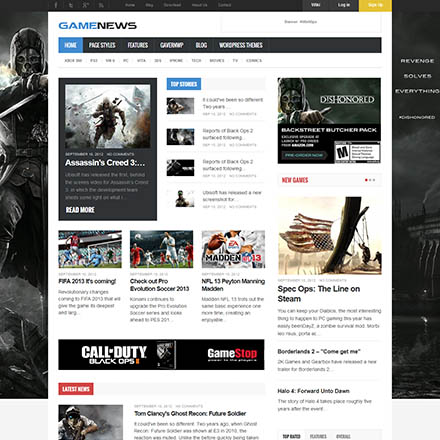The height and width of the screenshot is (440, 440).
Task: Open the RSS feed icon
Action: (101, 5)
